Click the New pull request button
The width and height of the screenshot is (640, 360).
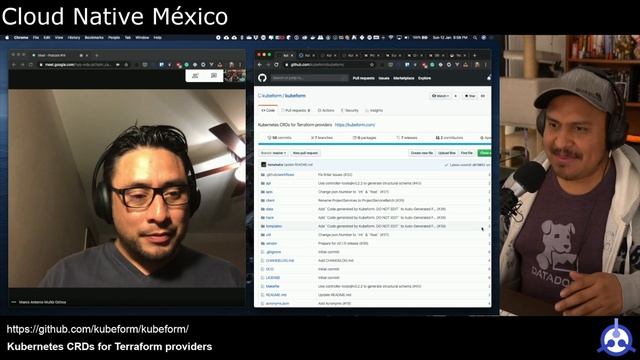coord(305,153)
